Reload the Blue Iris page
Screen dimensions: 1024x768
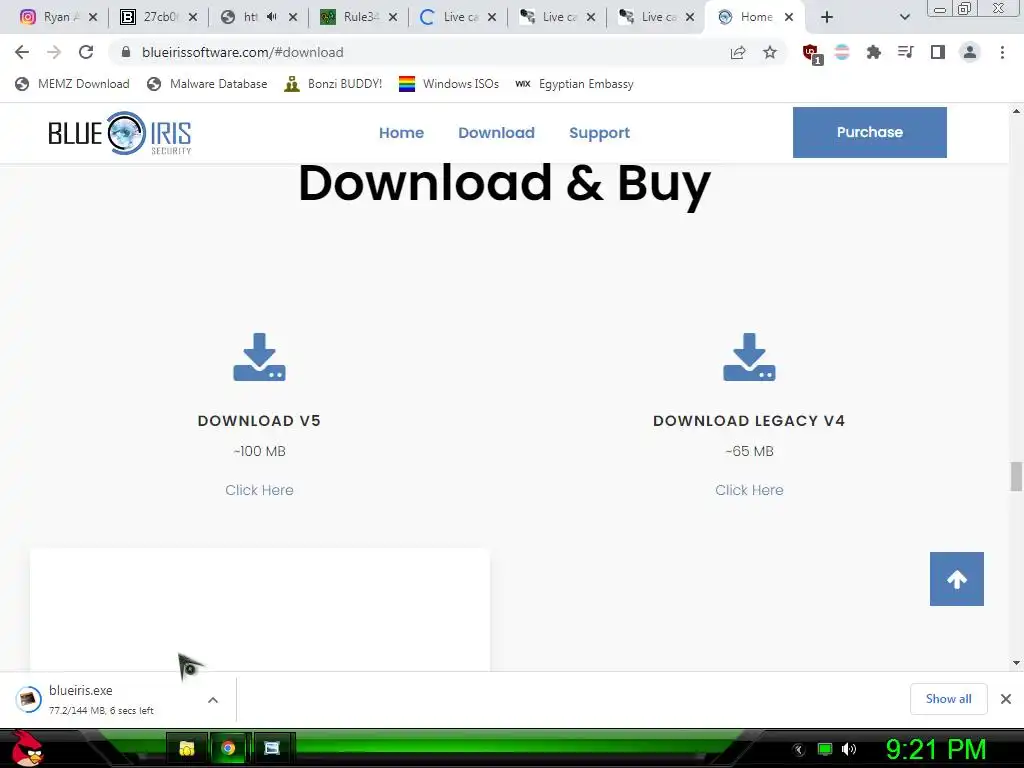pyautogui.click(x=86, y=52)
